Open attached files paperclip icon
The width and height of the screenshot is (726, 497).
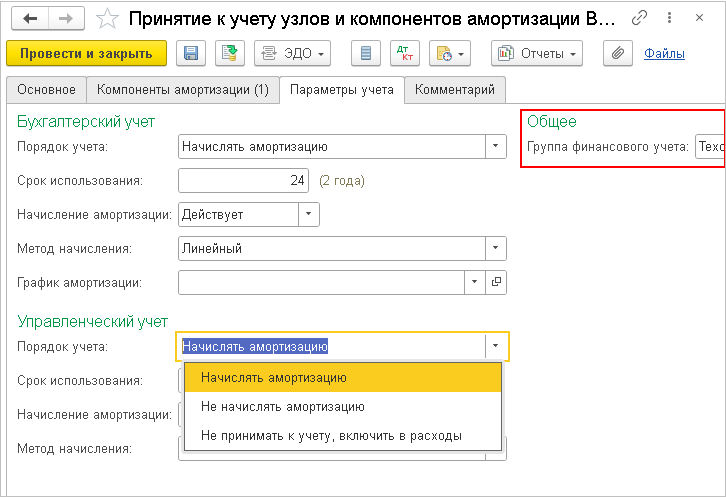(x=618, y=54)
